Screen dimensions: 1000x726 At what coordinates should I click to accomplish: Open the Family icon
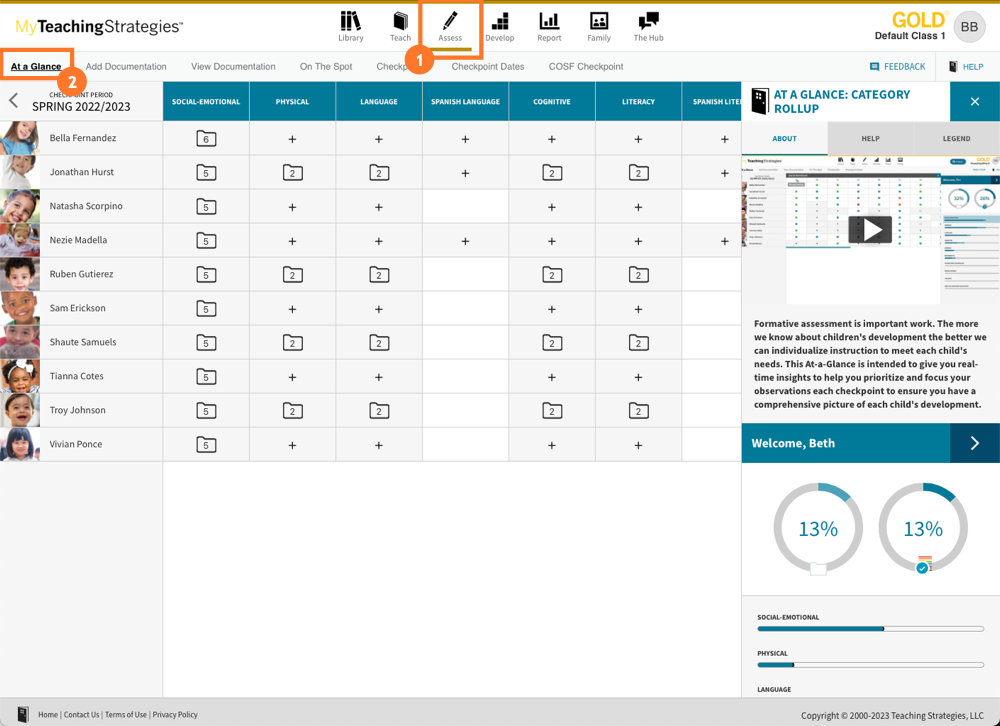pos(599,26)
